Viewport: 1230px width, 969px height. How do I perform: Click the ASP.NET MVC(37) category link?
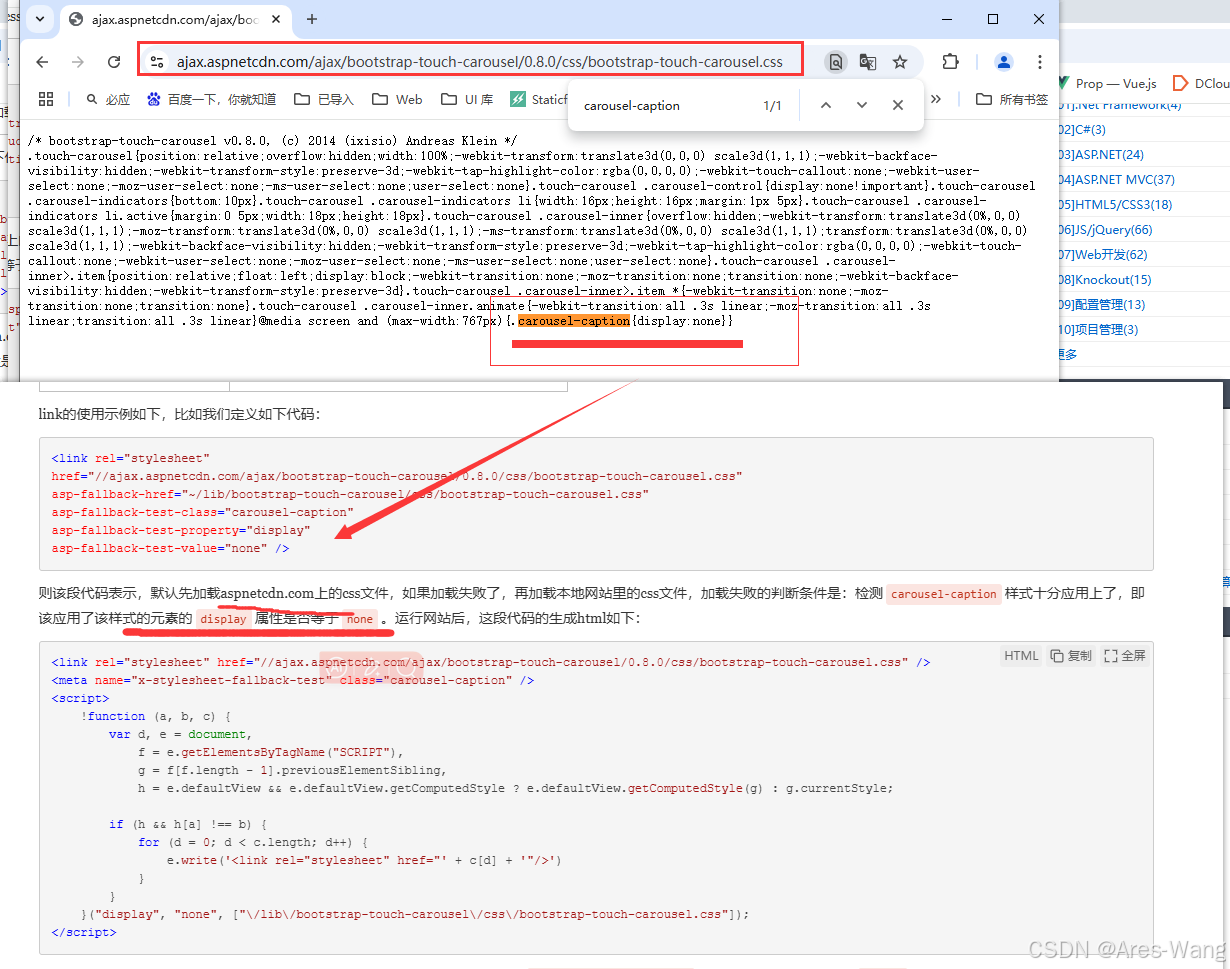tap(1115, 179)
